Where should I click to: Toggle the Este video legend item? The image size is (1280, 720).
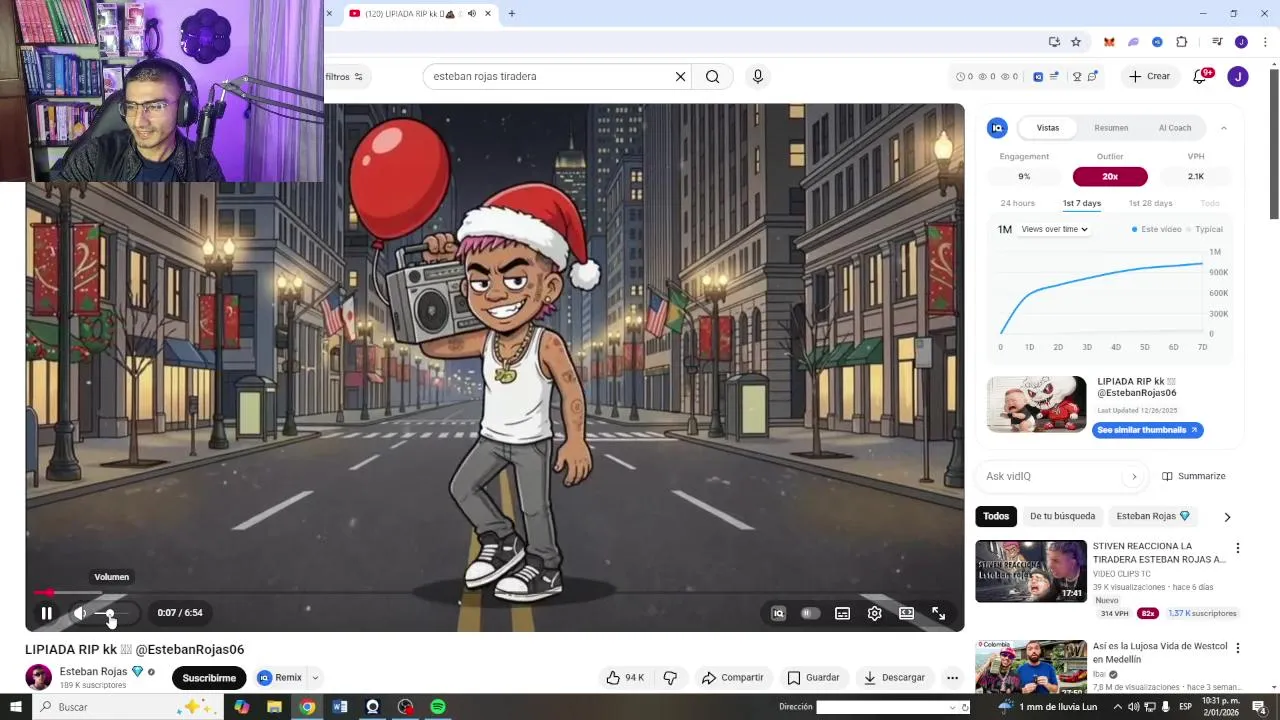(x=1156, y=229)
